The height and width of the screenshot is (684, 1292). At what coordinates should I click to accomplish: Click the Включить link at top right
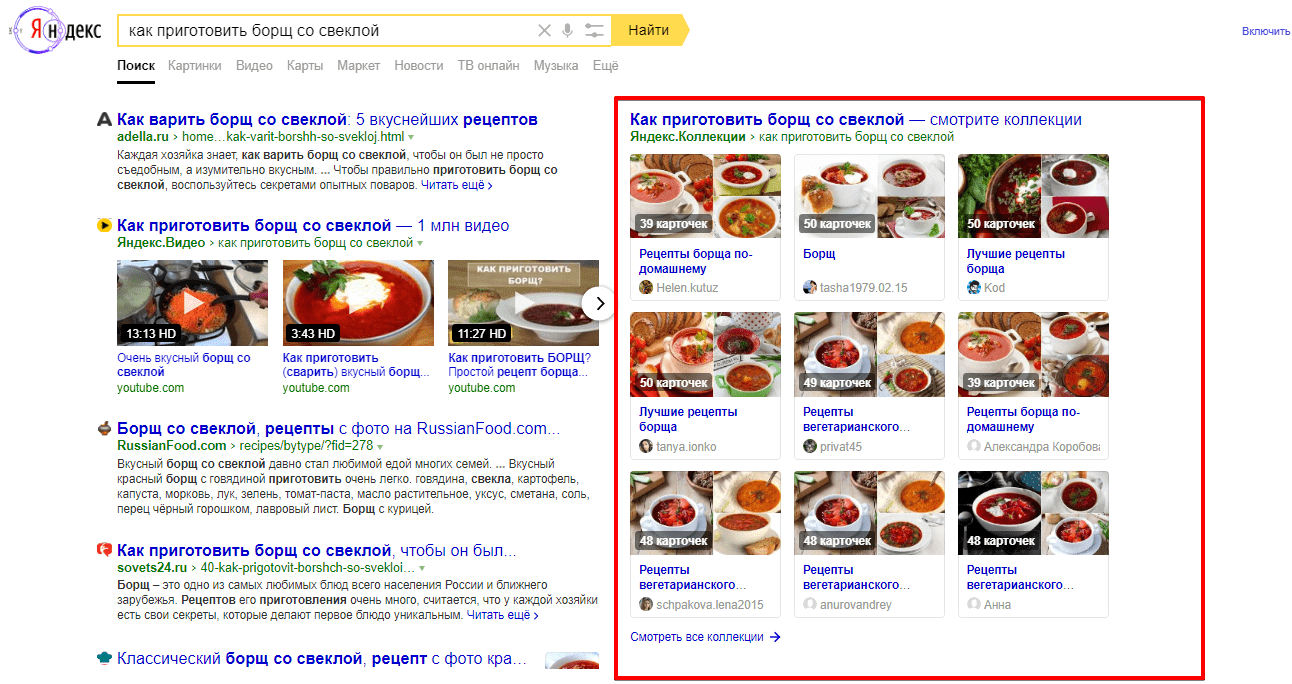click(1266, 31)
